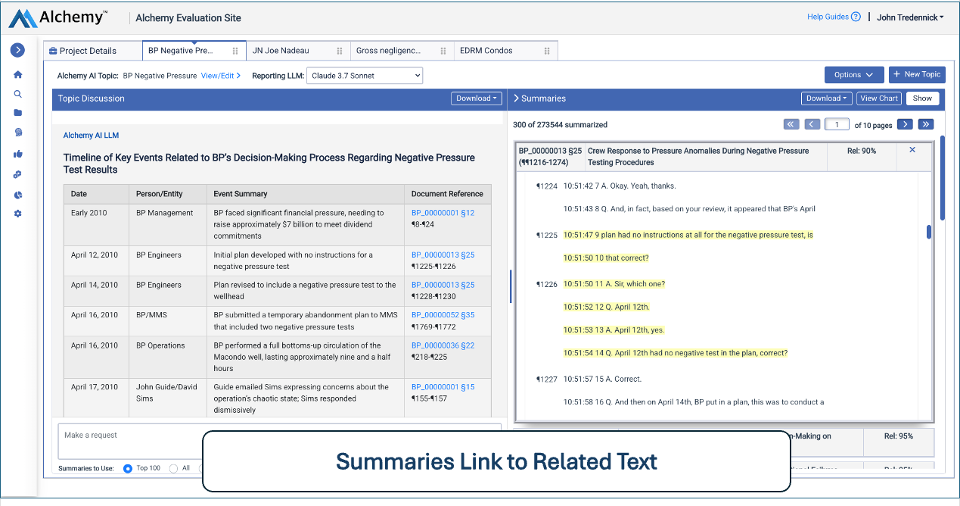Screen dimensions: 960x506
Task: Open the AI brain icon in the sidebar
Action: click(x=18, y=132)
